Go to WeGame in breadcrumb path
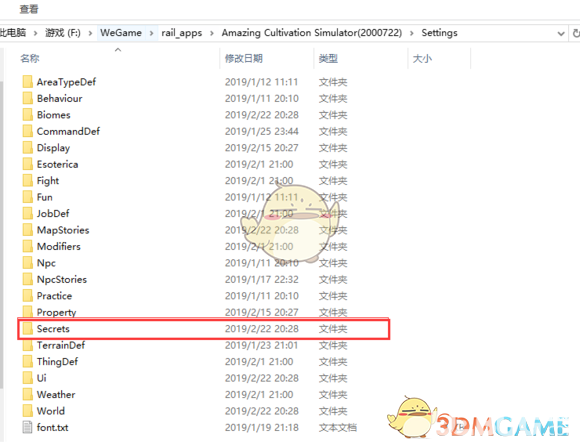The height and width of the screenshot is (445, 580). (121, 33)
